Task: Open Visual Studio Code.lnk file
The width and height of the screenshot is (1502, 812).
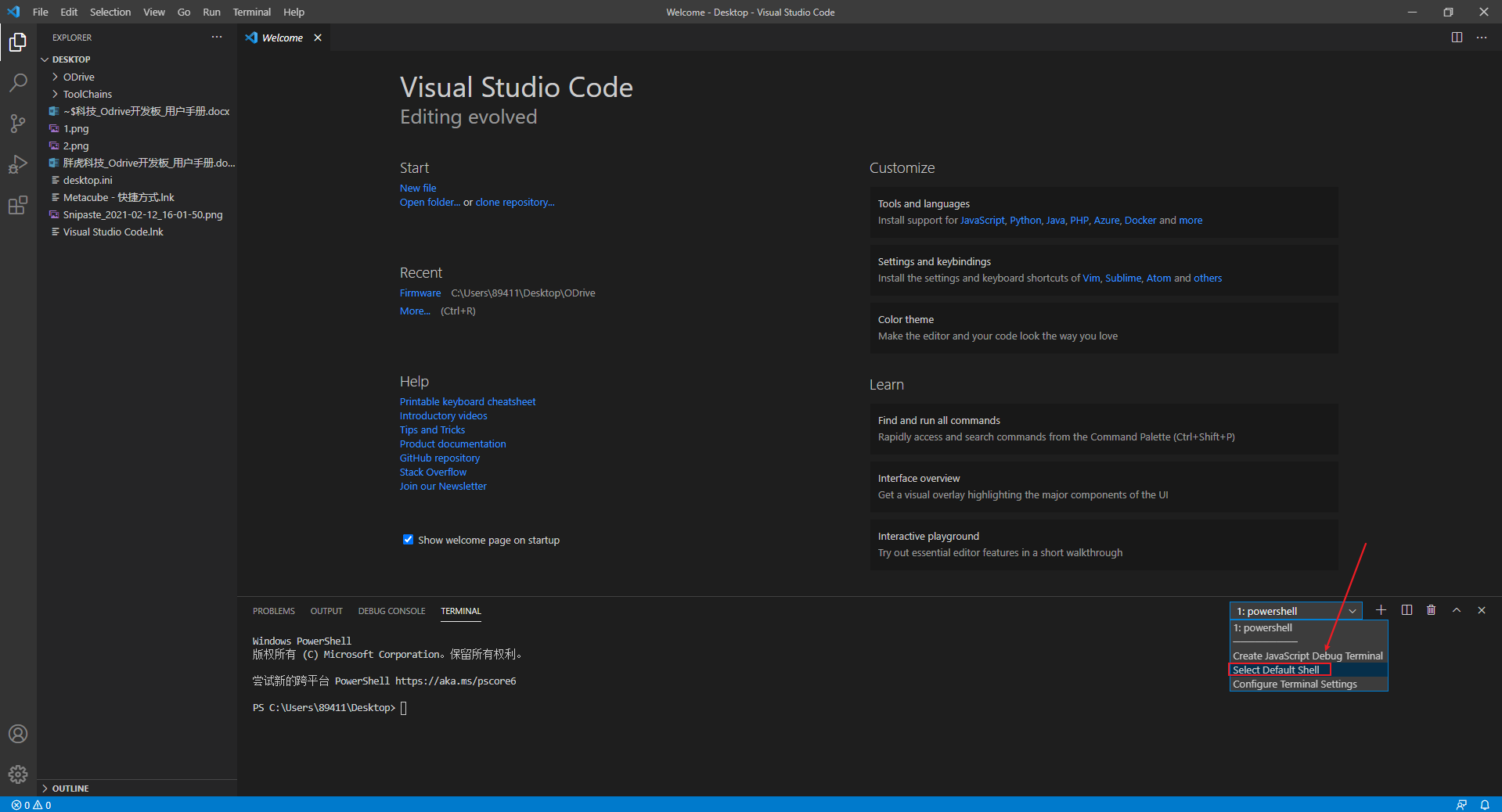Action: [x=137, y=232]
